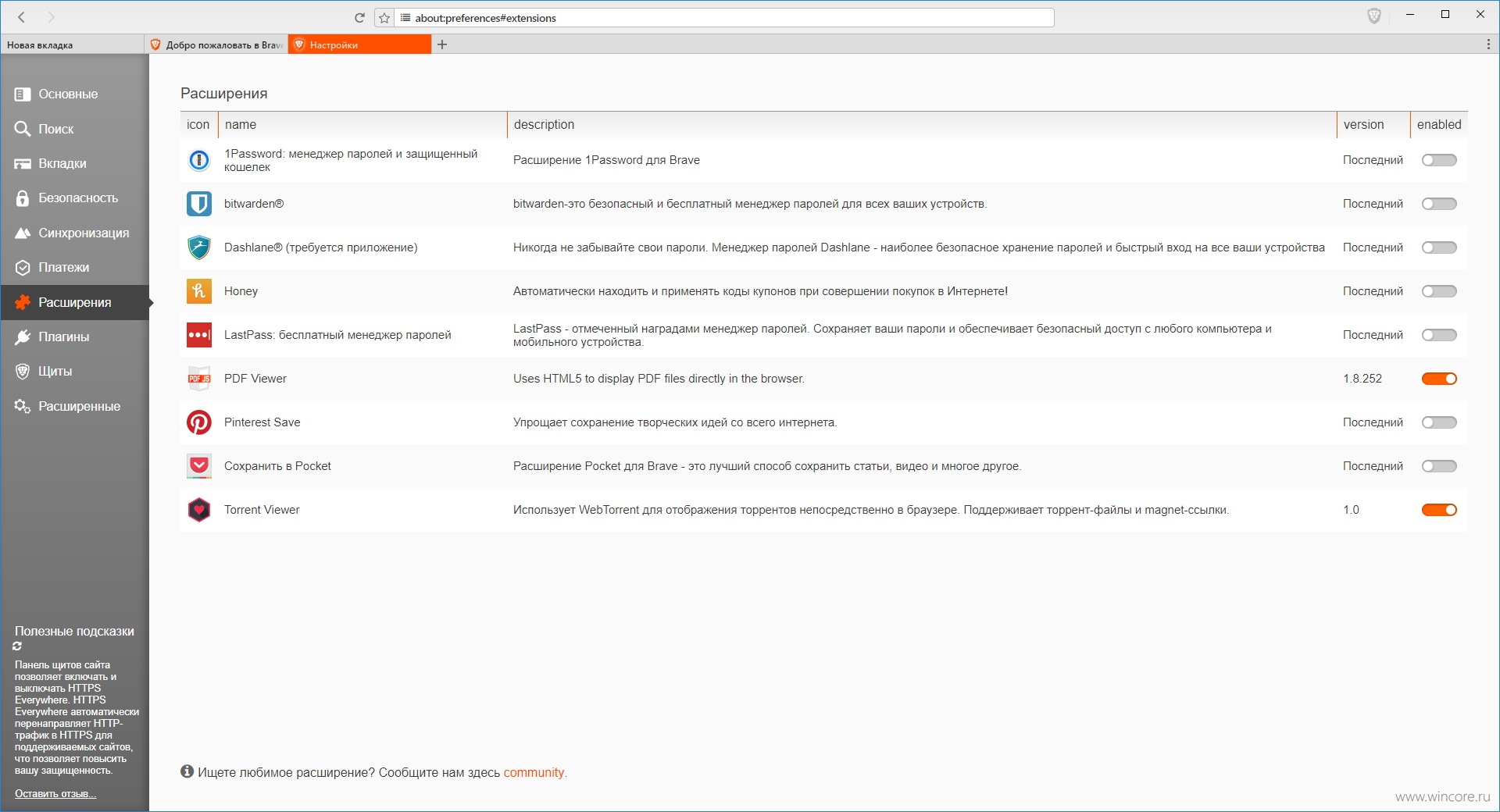Bookmark page using the star icon
1500x812 pixels.
click(384, 18)
